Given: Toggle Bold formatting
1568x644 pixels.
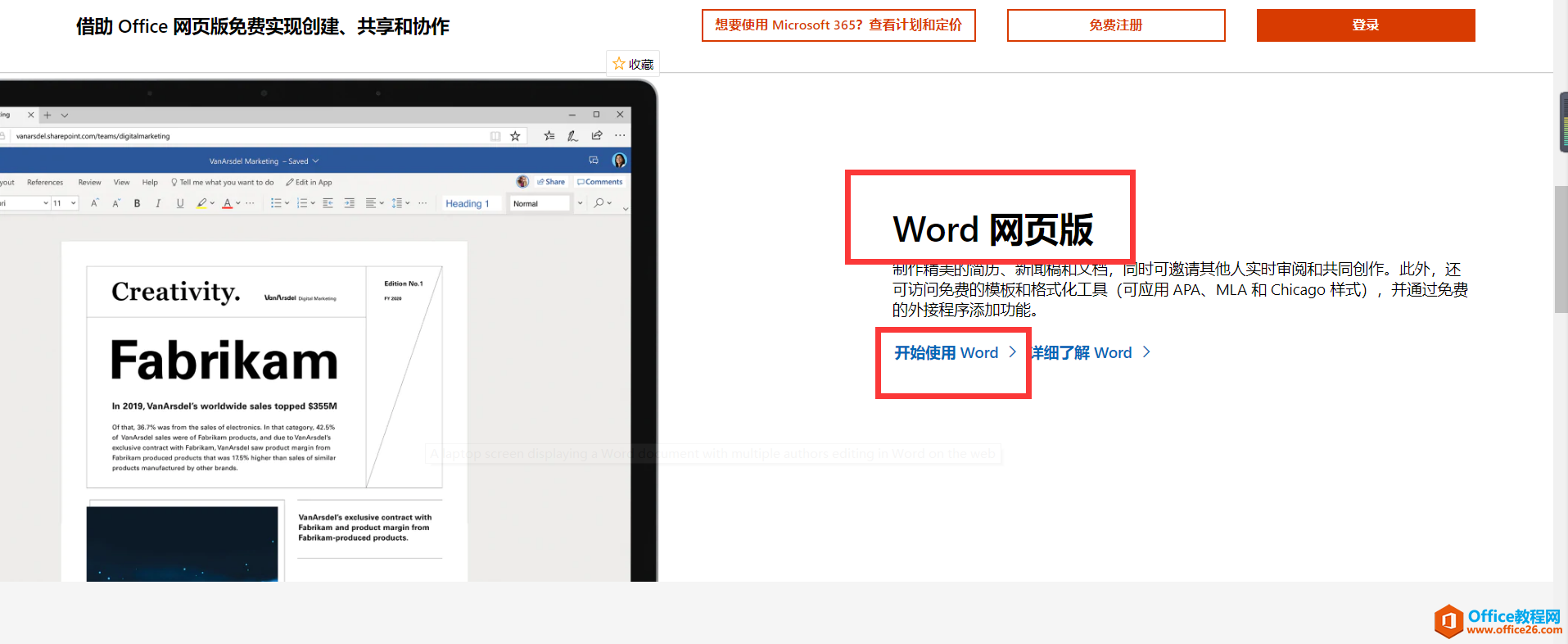Looking at the screenshot, I should pyautogui.click(x=137, y=203).
